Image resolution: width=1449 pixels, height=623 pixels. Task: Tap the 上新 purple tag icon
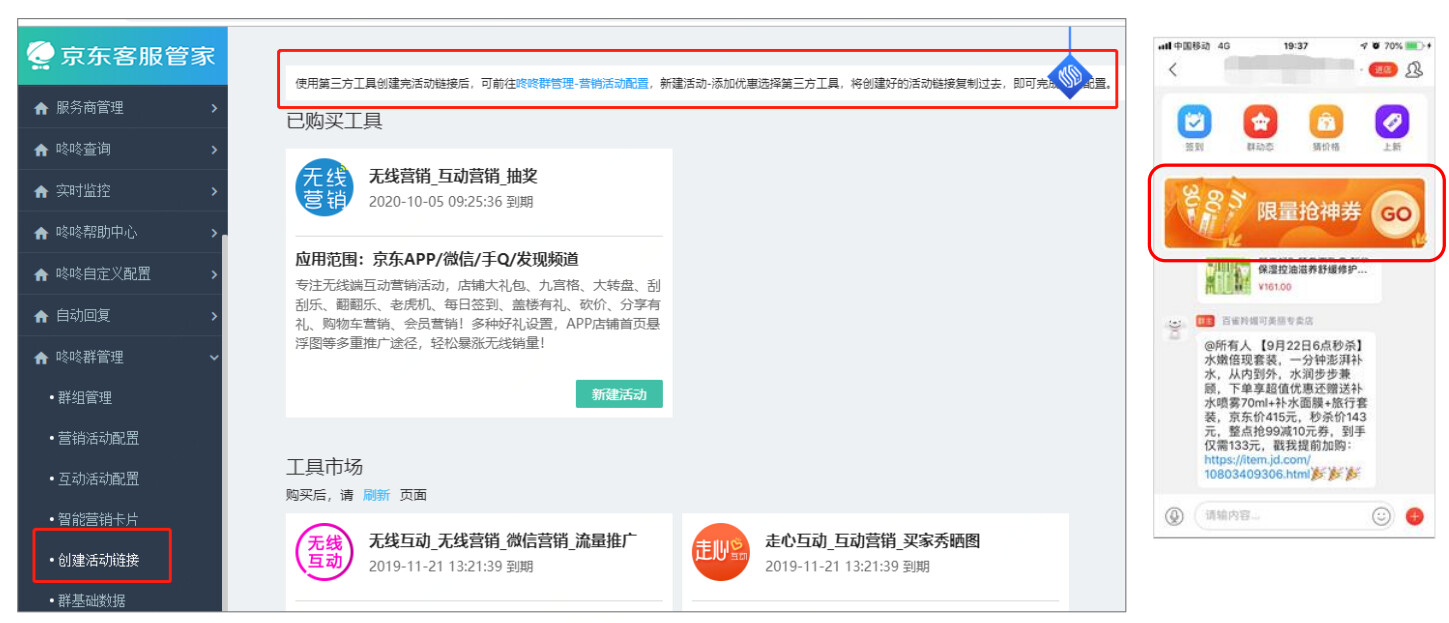click(x=1392, y=123)
